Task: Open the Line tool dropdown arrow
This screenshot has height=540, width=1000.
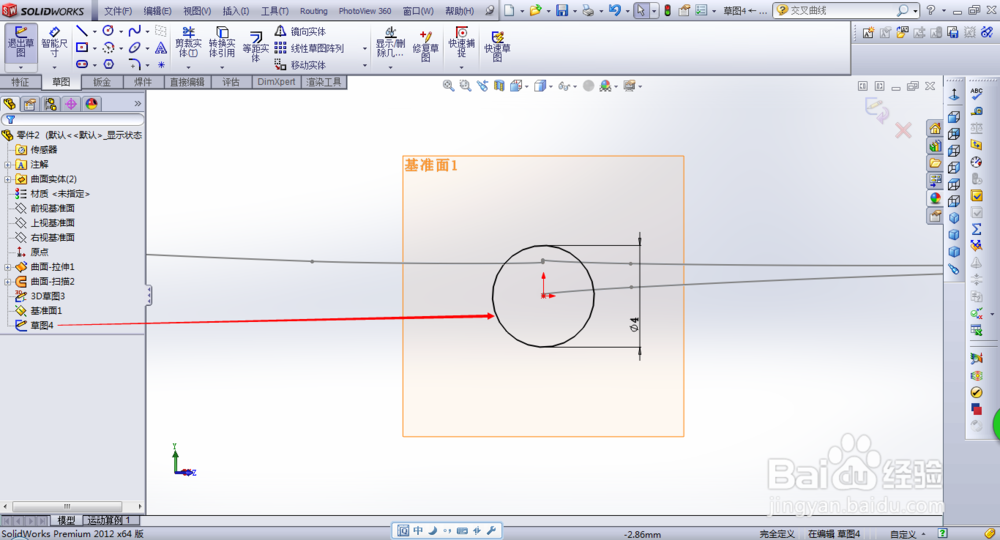Action: coord(94,31)
